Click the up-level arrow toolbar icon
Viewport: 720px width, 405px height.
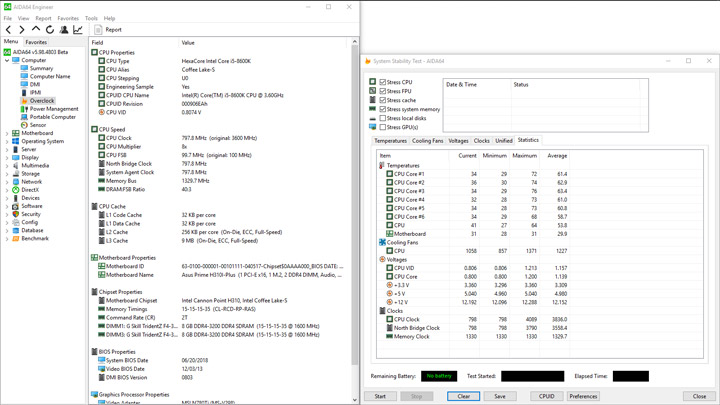pos(35,29)
